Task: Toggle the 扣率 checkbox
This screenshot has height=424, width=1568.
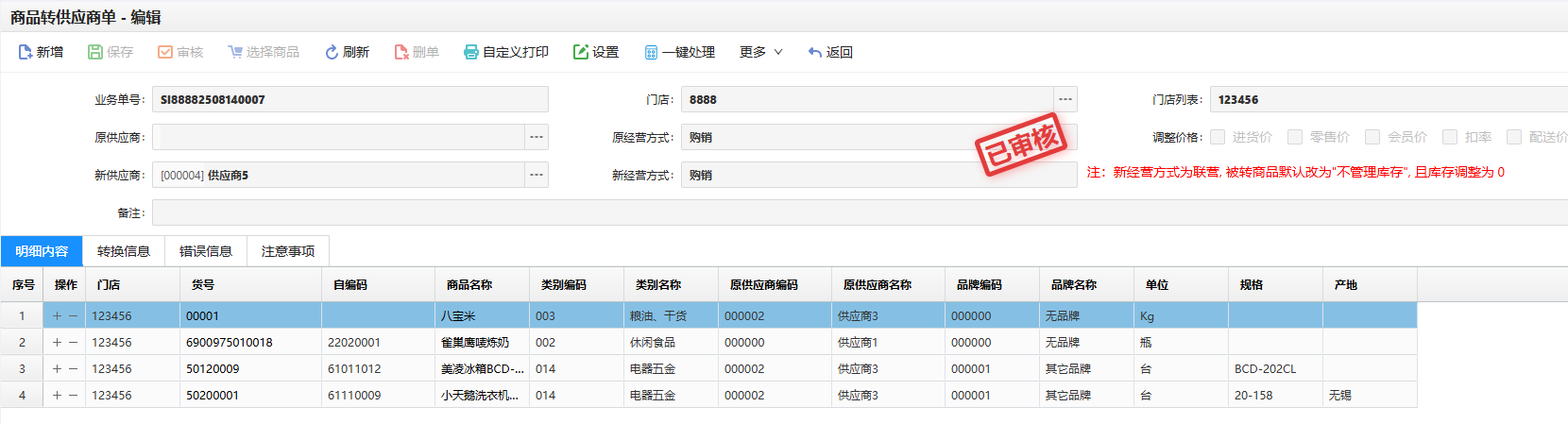Action: (x=1450, y=137)
